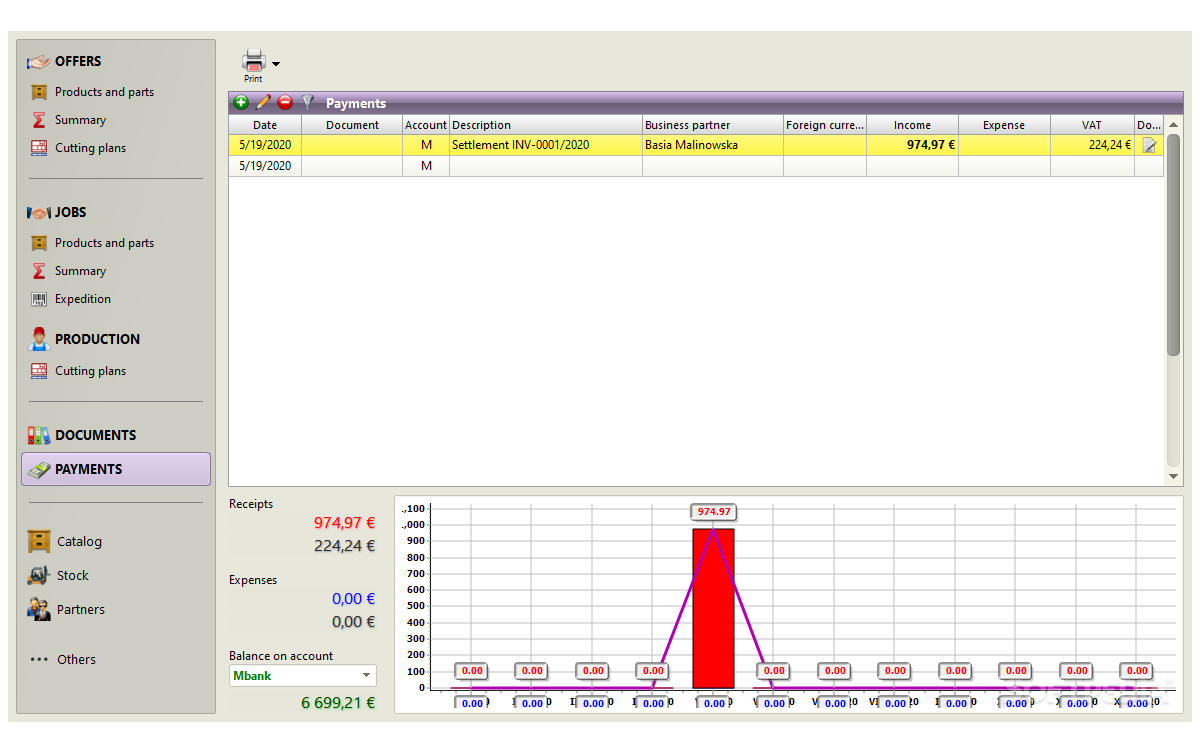The width and height of the screenshot is (1200, 730).
Task: Edit the payment with the pencil icon
Action: click(x=263, y=102)
